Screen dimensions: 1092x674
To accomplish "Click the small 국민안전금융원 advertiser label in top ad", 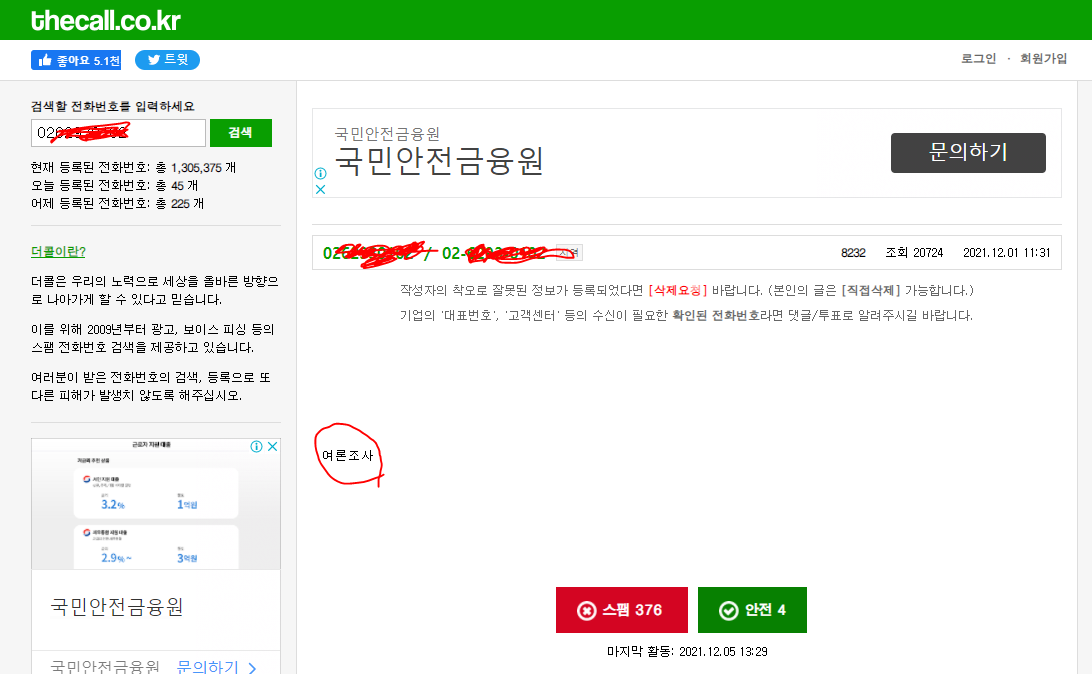I will click(387, 134).
